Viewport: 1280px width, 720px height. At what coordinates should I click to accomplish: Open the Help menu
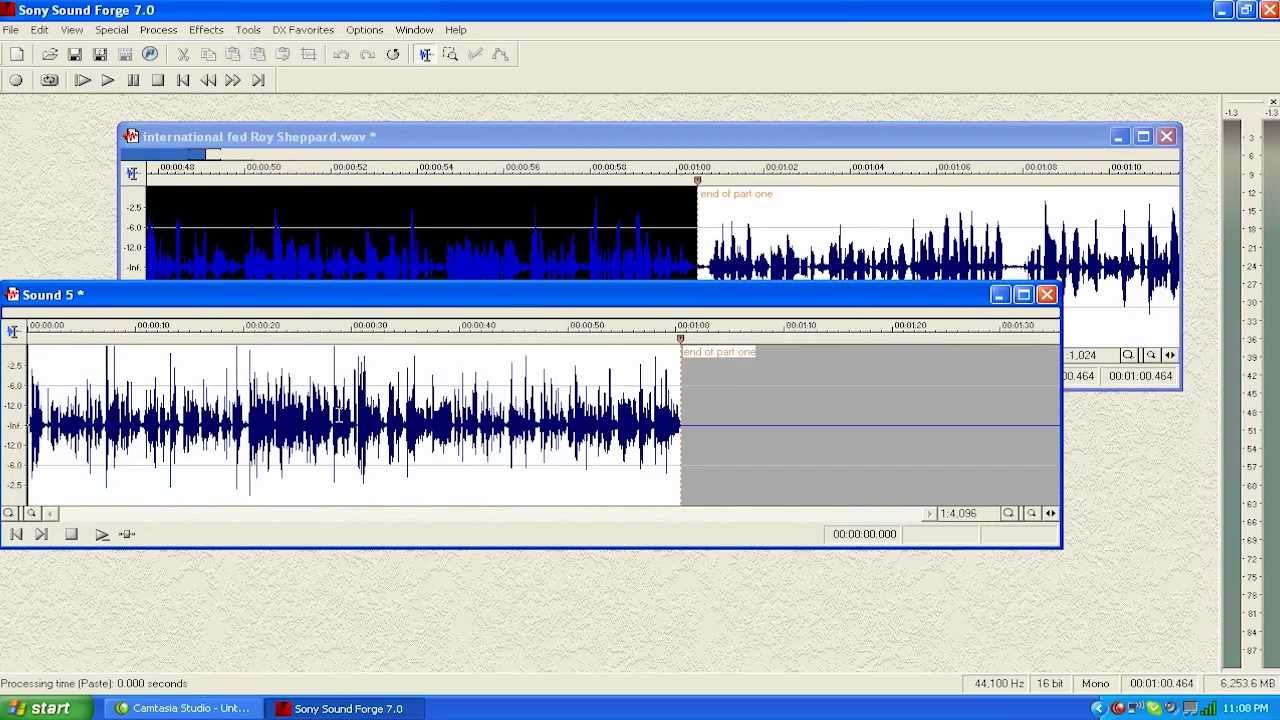click(x=455, y=30)
